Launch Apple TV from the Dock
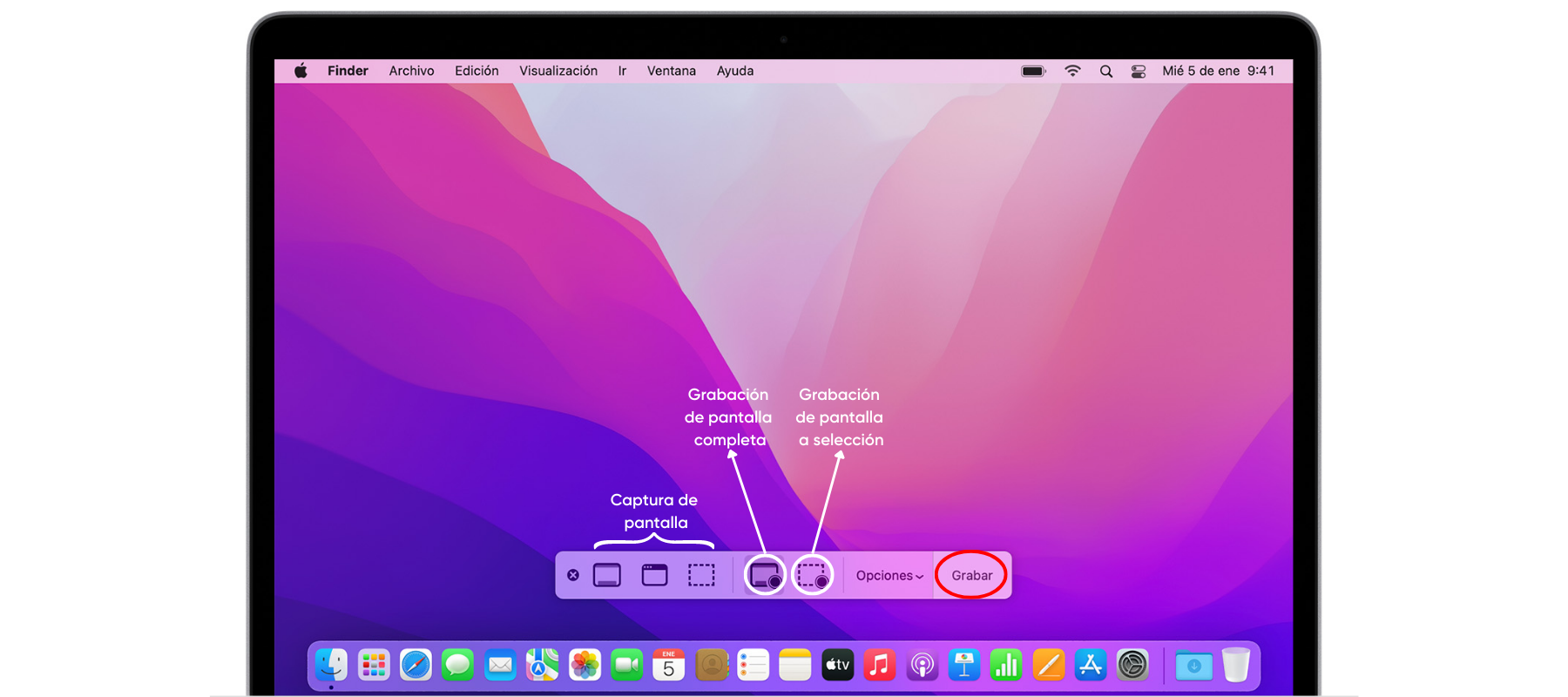 (838, 667)
